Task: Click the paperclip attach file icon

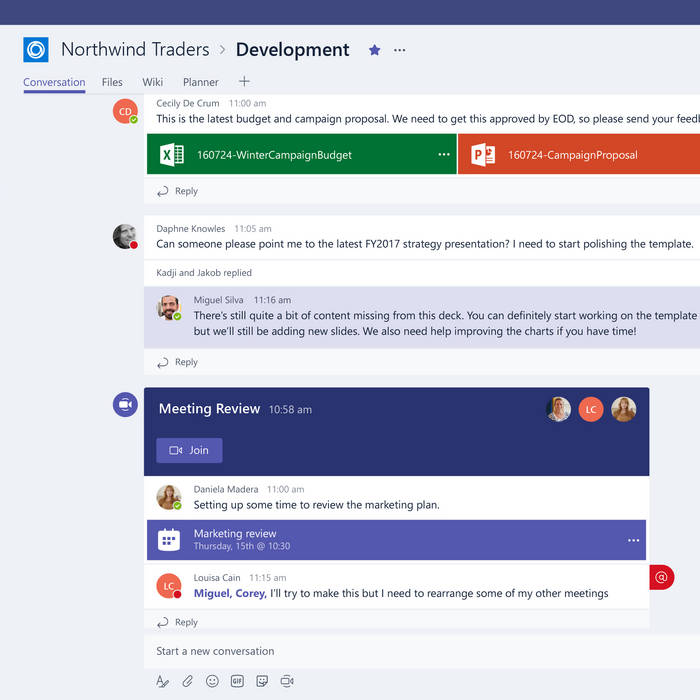Action: [x=187, y=681]
